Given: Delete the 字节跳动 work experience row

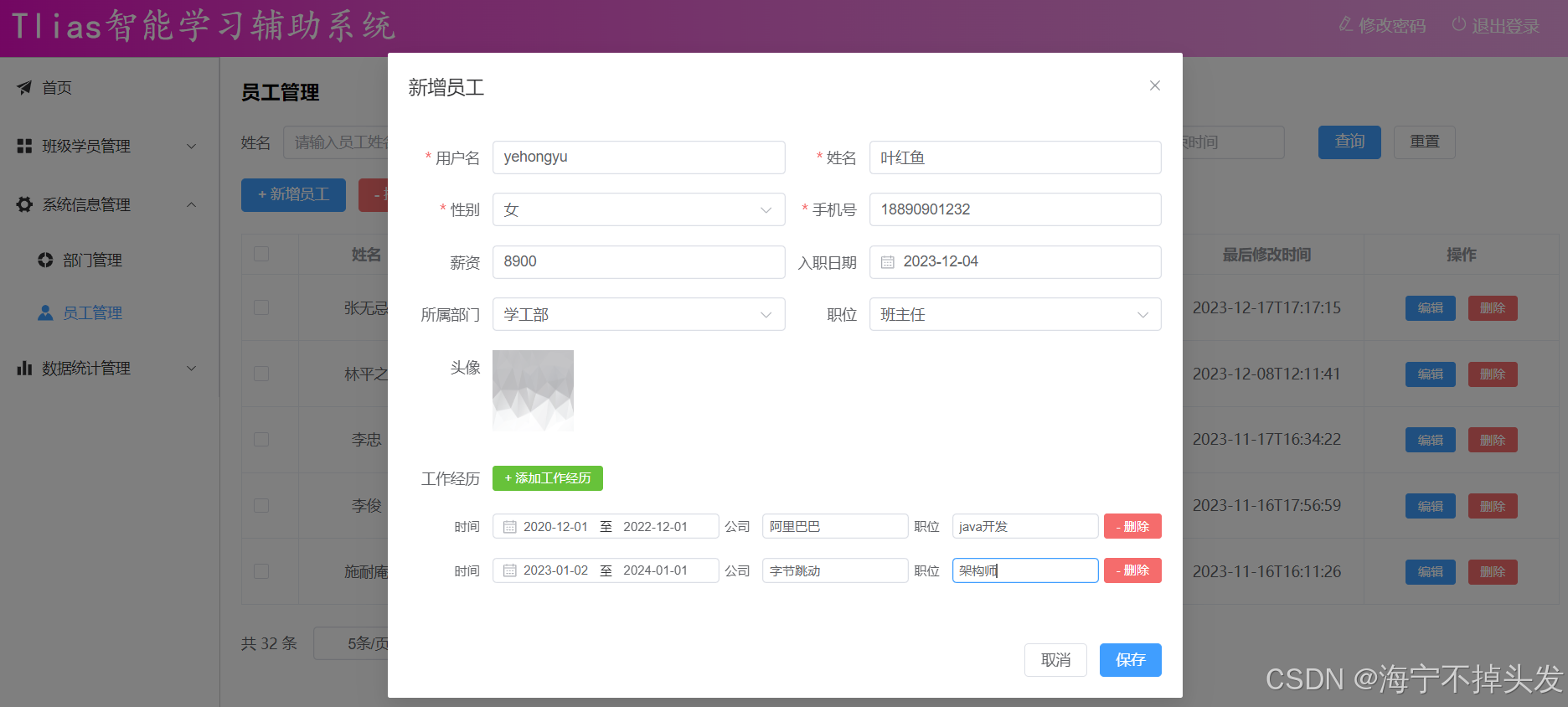Looking at the screenshot, I should click(x=1132, y=570).
